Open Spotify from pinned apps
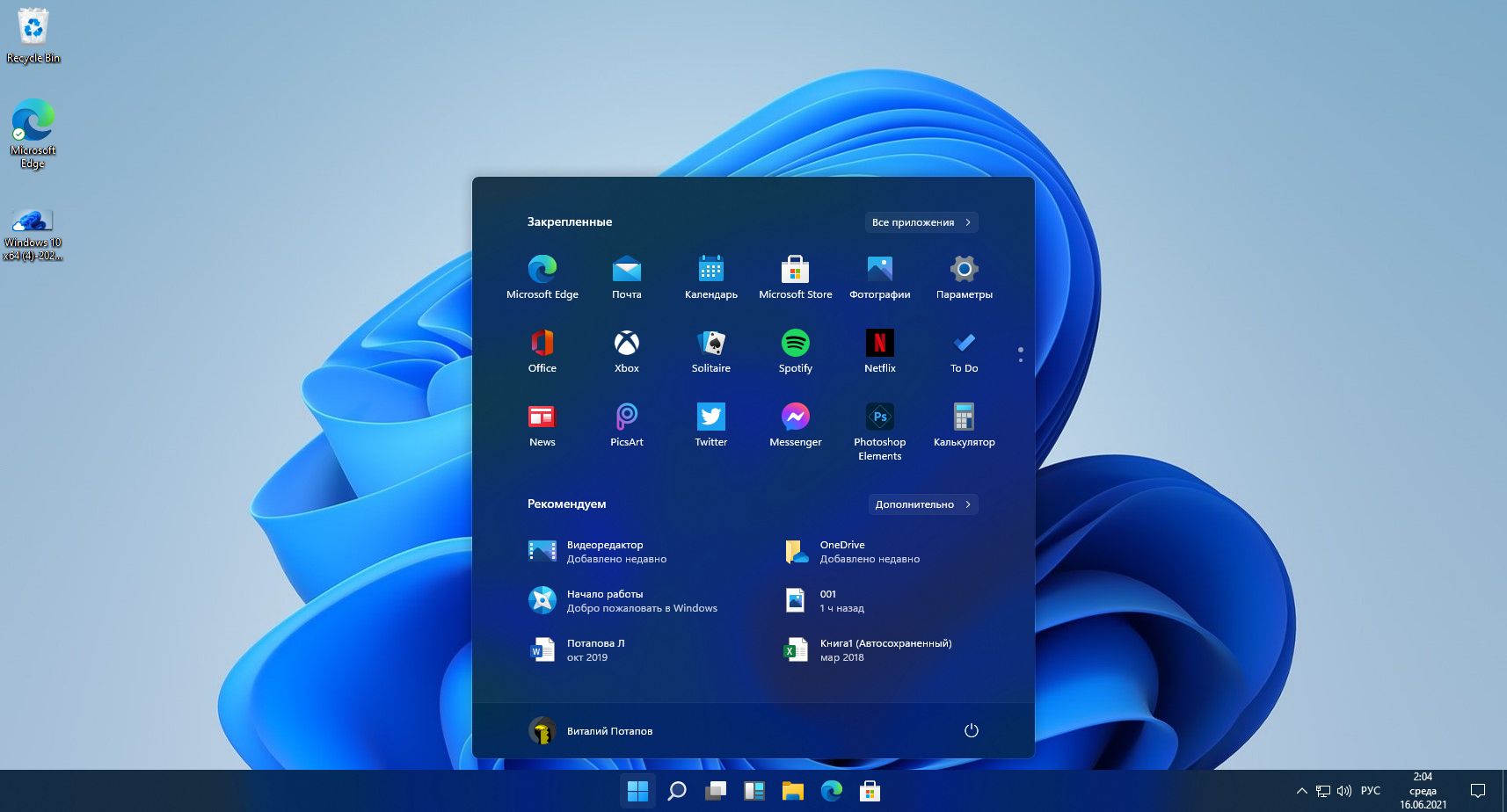1507x812 pixels. (796, 351)
